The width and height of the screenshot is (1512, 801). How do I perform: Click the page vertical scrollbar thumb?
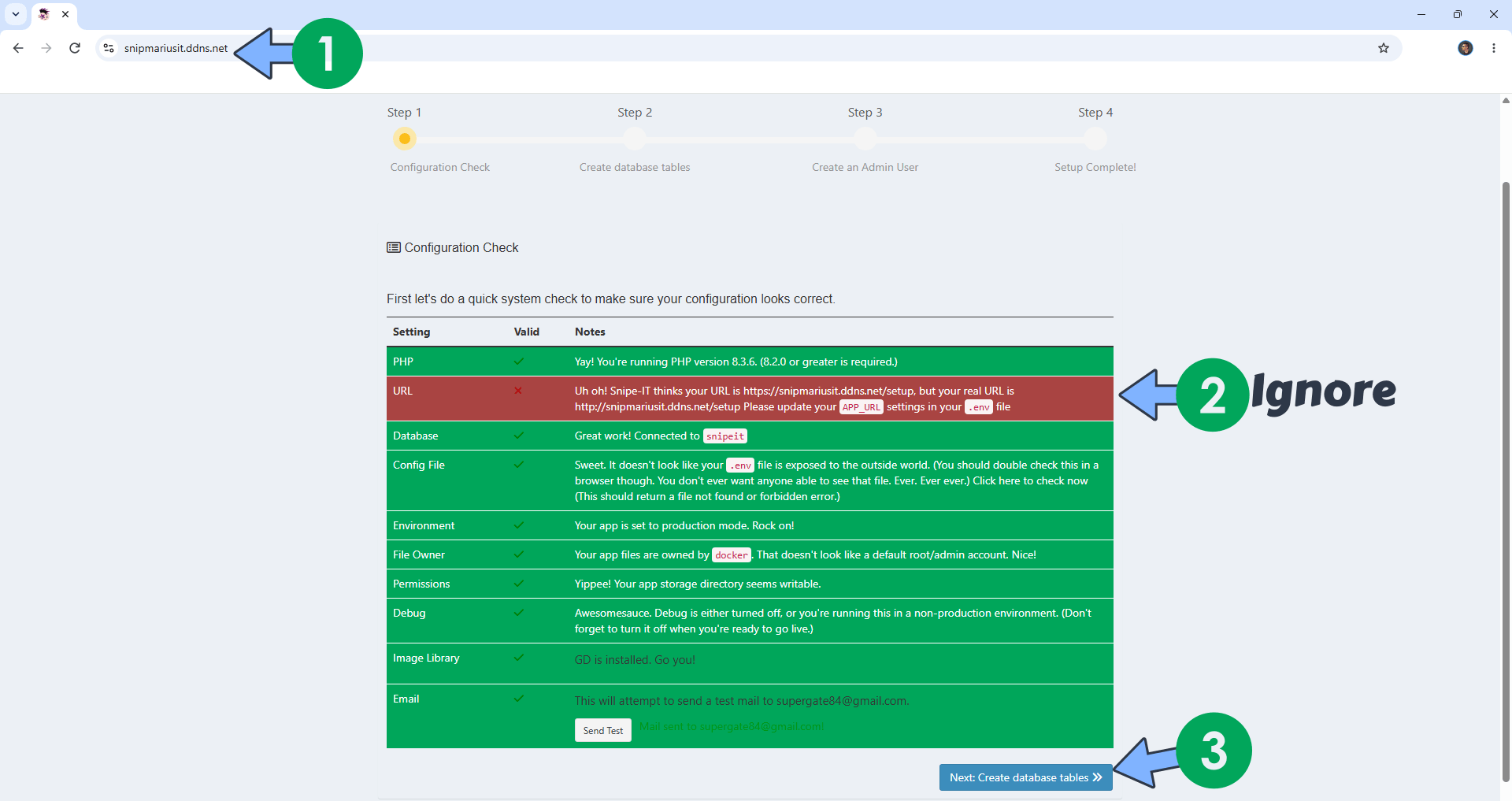click(x=1506, y=480)
